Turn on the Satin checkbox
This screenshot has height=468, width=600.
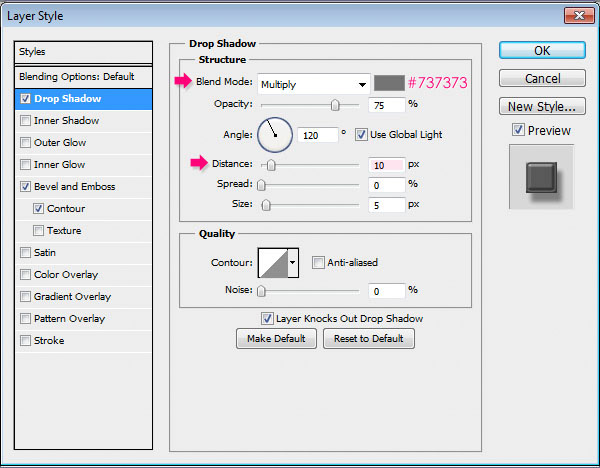tap(25, 253)
